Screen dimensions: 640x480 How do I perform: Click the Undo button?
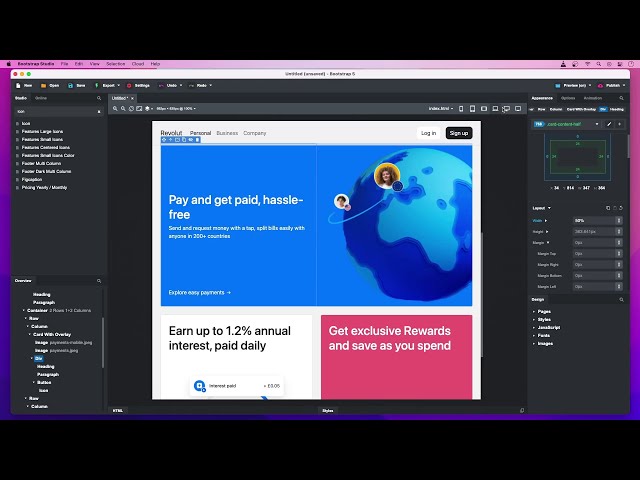pyautogui.click(x=168, y=86)
